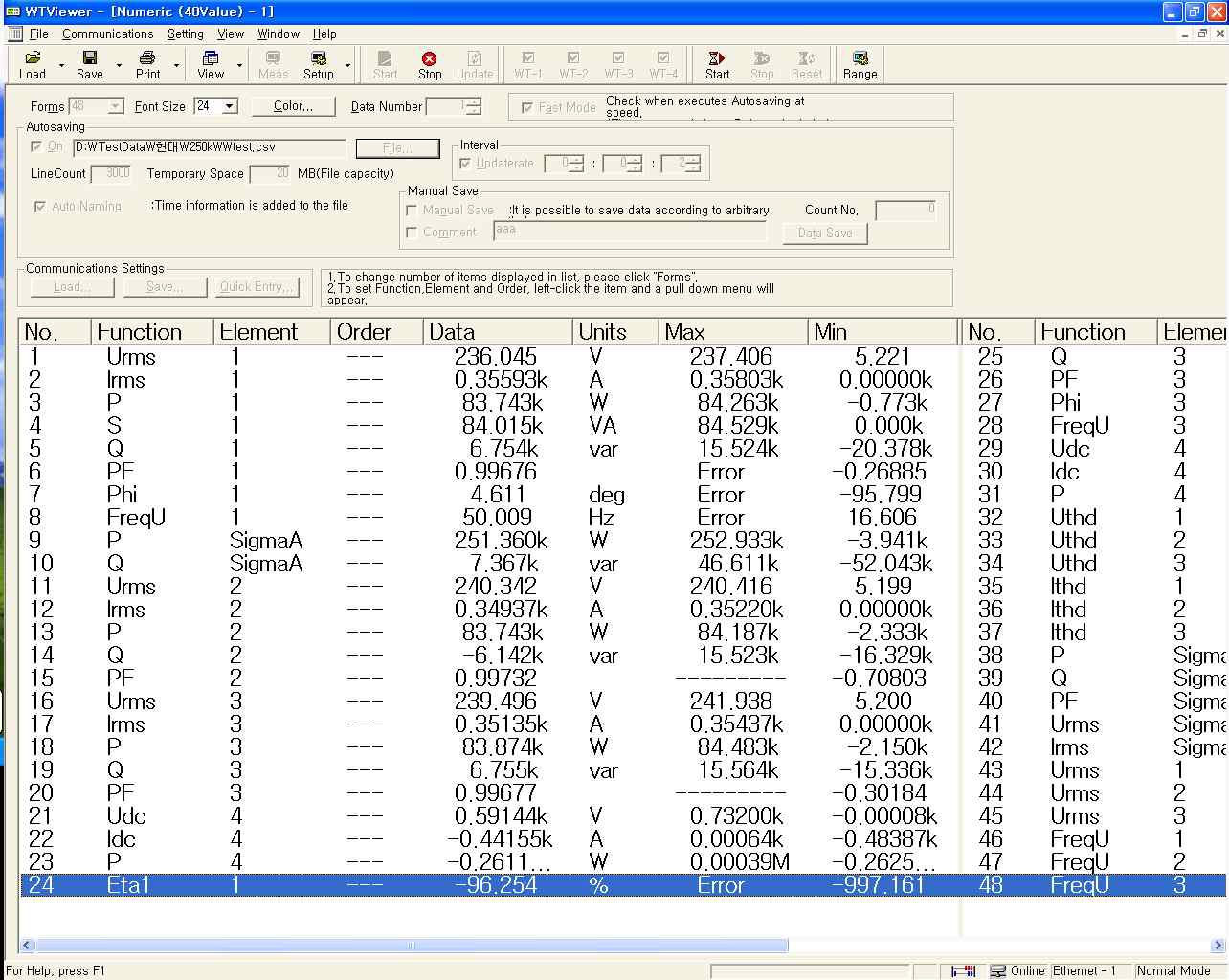Select the WT-4 toolbar icon
This screenshot has width=1229, height=980.
coord(663,64)
